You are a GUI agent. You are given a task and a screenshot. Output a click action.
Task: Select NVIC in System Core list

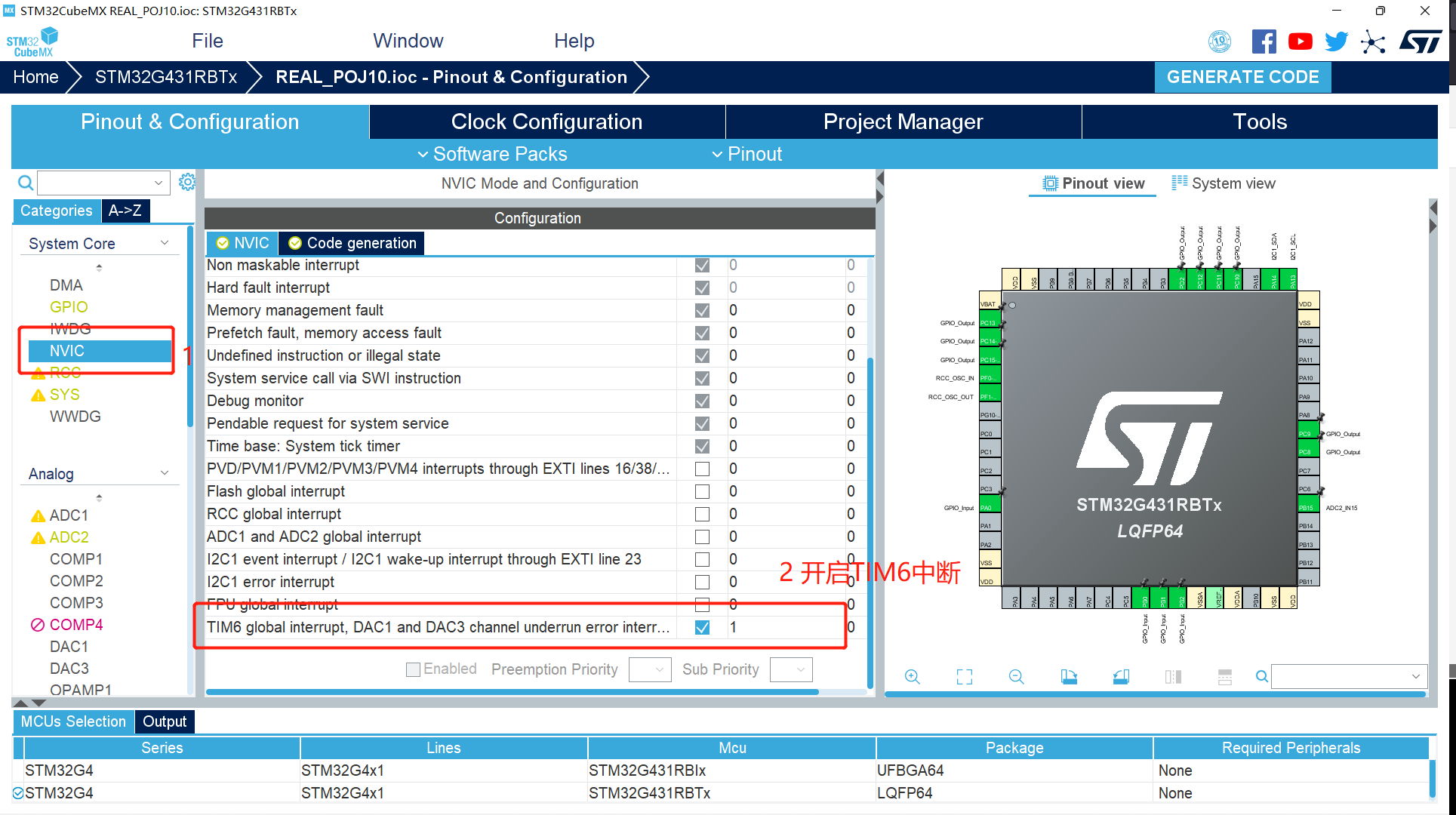pos(100,351)
